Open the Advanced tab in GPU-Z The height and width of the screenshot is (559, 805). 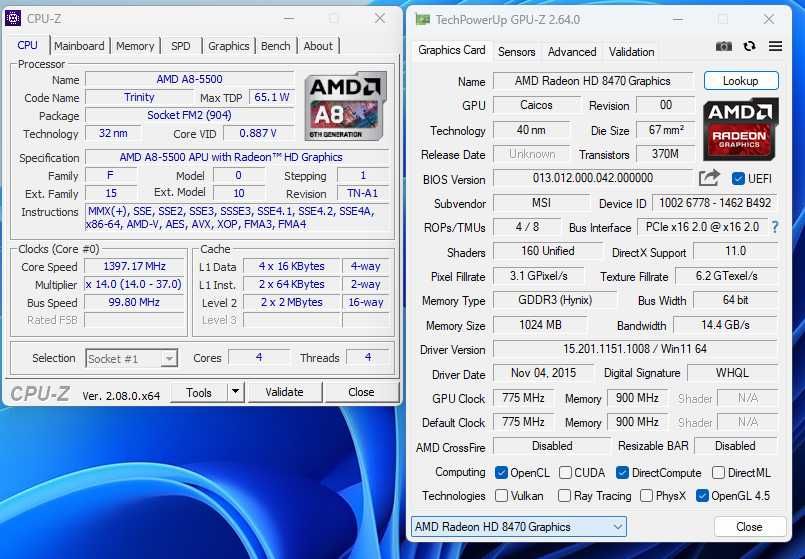[572, 52]
